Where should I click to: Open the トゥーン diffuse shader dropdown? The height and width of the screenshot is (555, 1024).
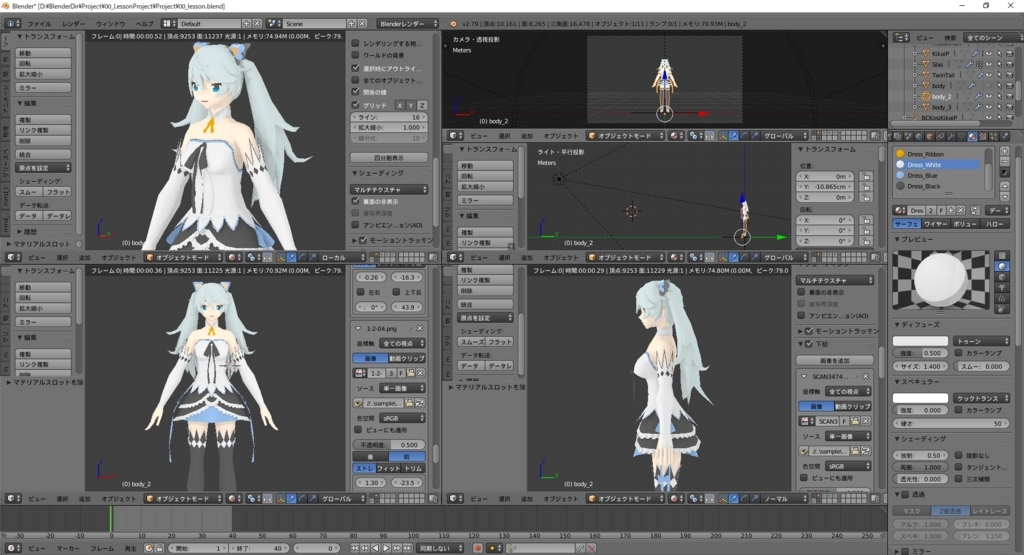click(x=982, y=341)
